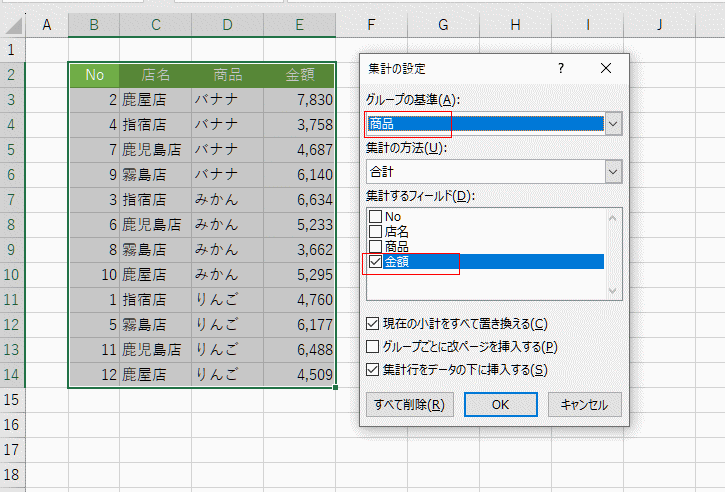
Task: Check the No field checkbox
Action: point(375,216)
